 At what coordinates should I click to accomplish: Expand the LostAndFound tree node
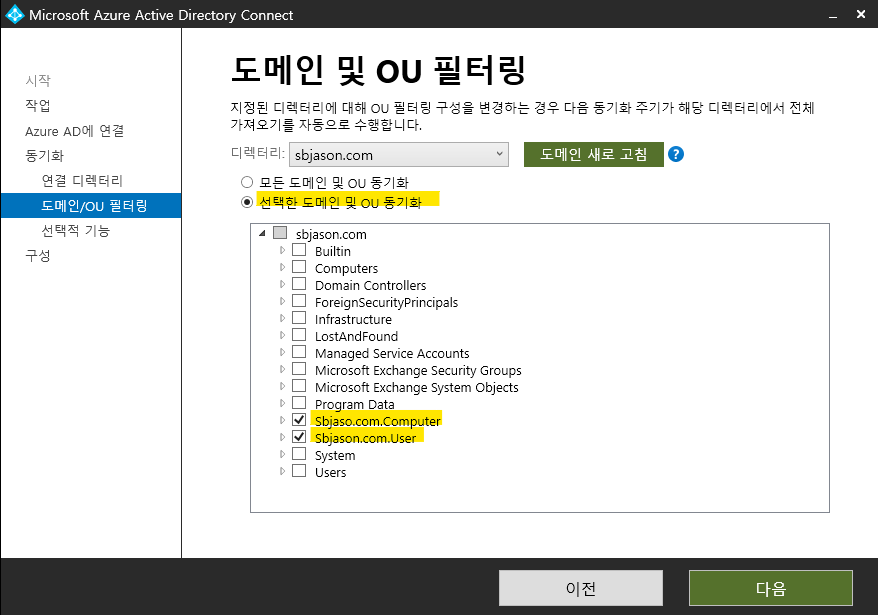[282, 335]
